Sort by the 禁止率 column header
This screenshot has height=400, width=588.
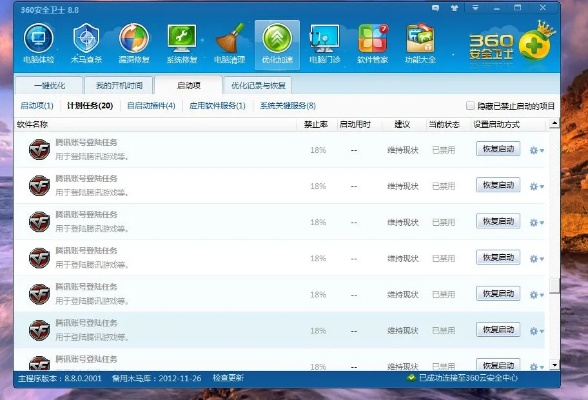point(316,124)
